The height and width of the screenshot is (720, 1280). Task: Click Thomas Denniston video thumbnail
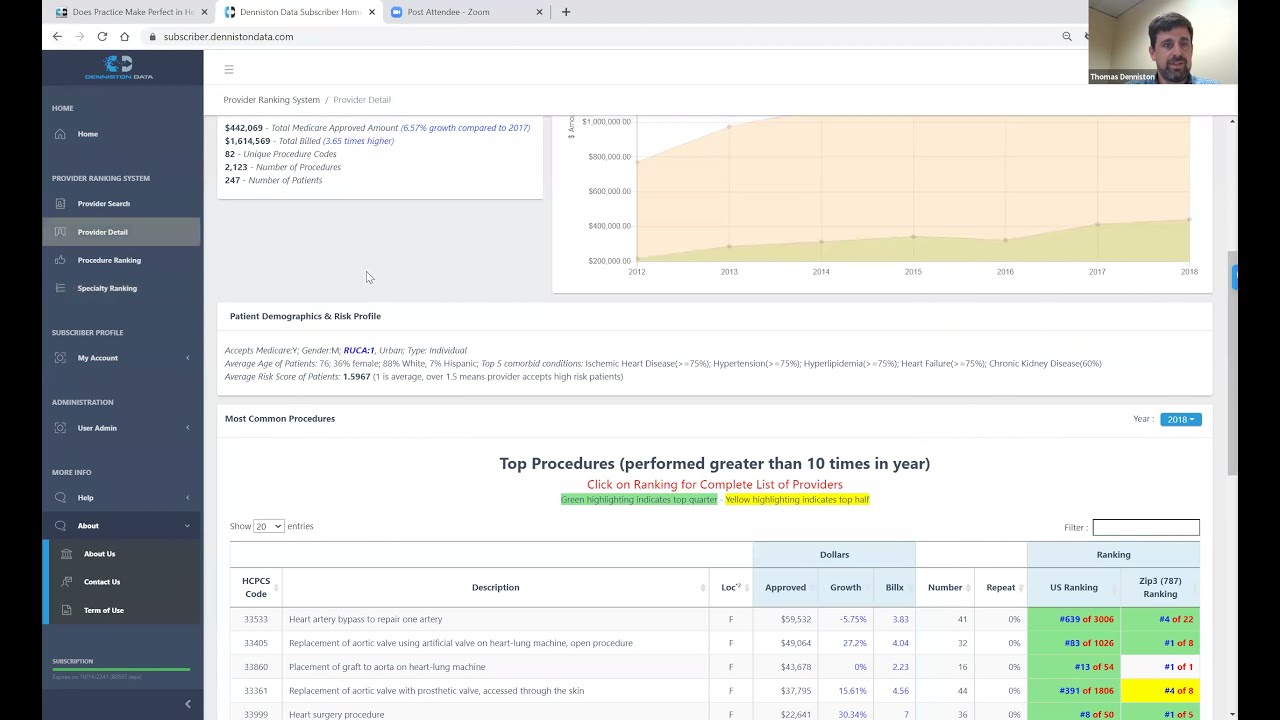(x=1163, y=42)
